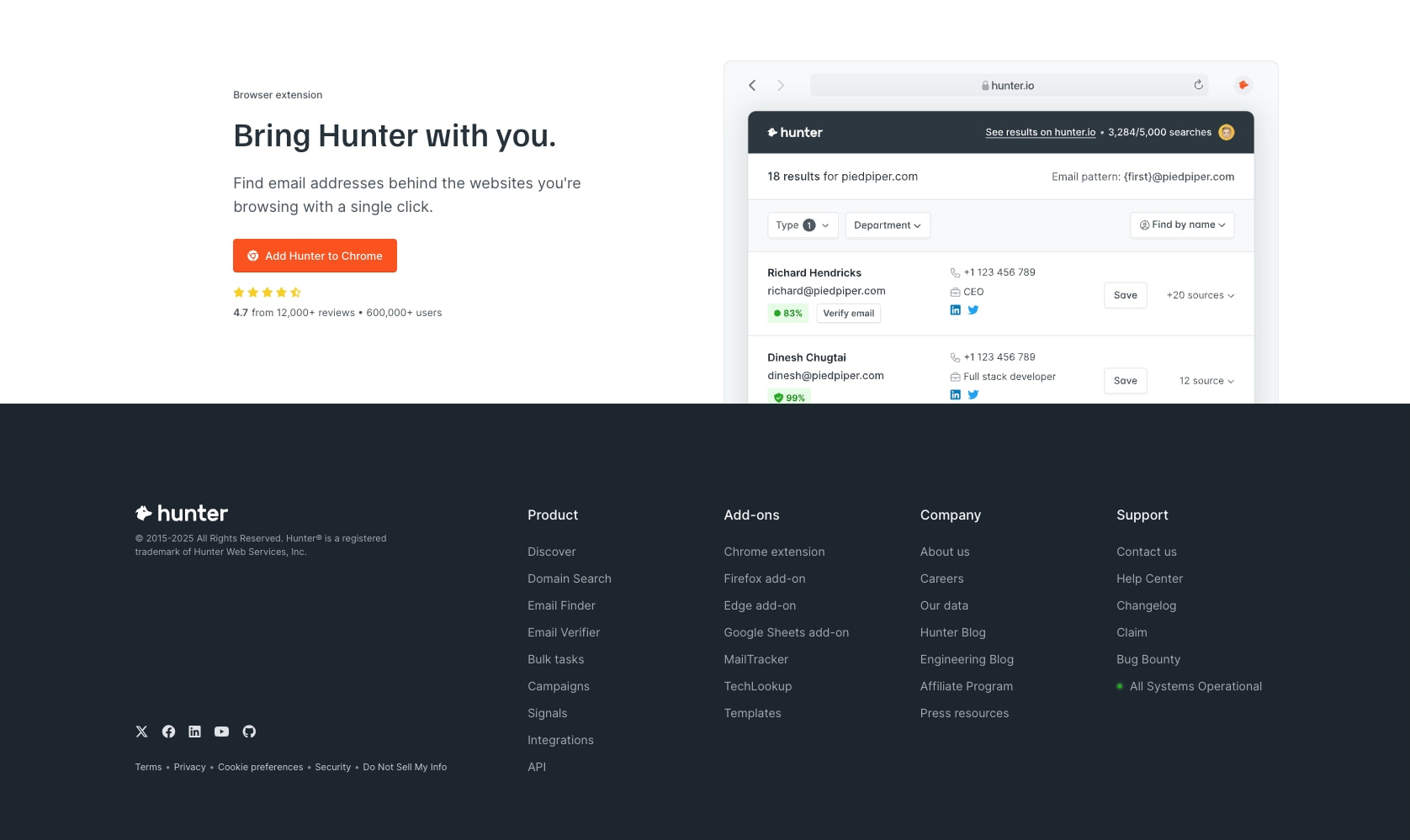The image size is (1410, 840).
Task: Open Cookie preferences link
Action: (x=261, y=767)
